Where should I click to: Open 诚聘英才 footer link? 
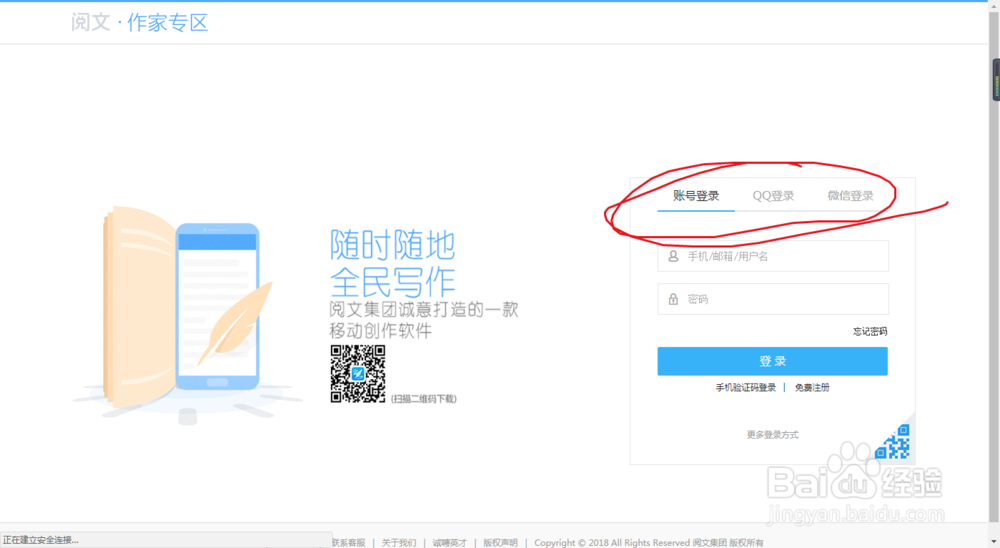(x=450, y=543)
